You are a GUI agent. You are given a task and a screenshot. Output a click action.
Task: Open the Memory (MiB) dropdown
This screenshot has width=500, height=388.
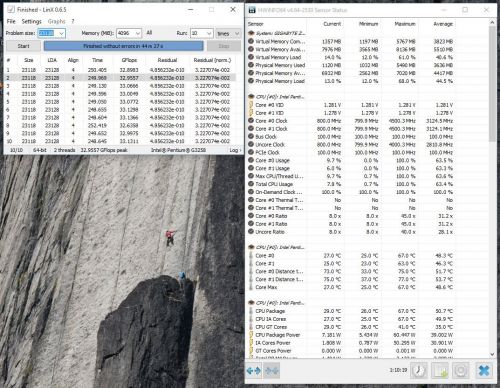137,33
